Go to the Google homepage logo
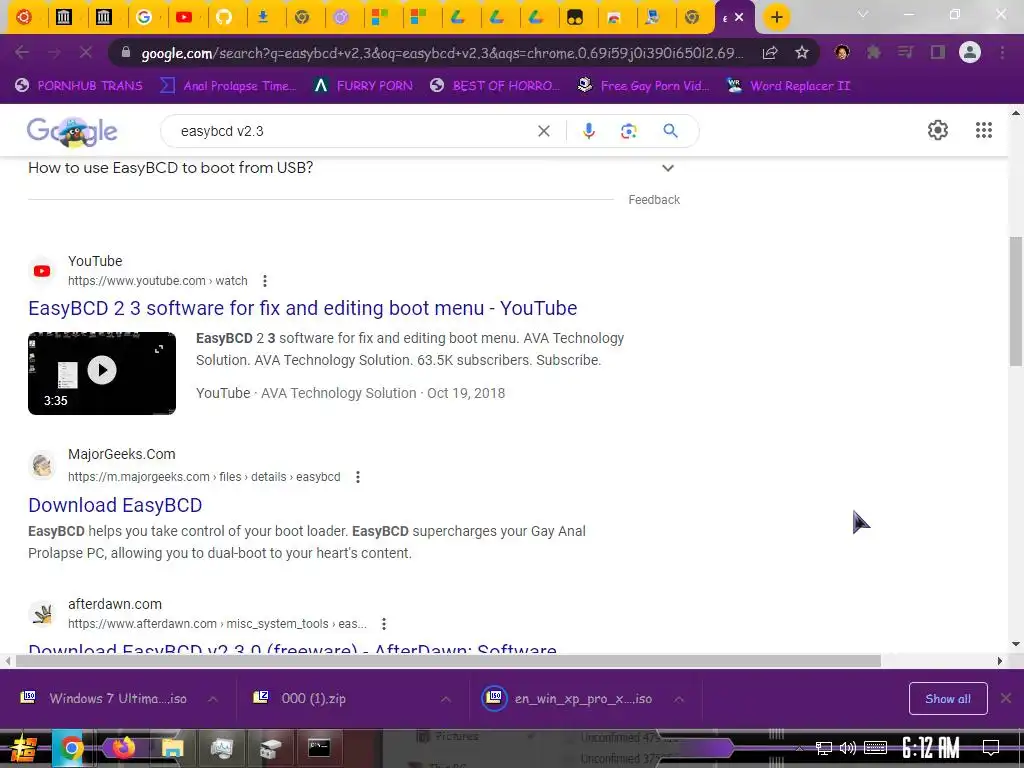The height and width of the screenshot is (768, 1024). [x=72, y=131]
